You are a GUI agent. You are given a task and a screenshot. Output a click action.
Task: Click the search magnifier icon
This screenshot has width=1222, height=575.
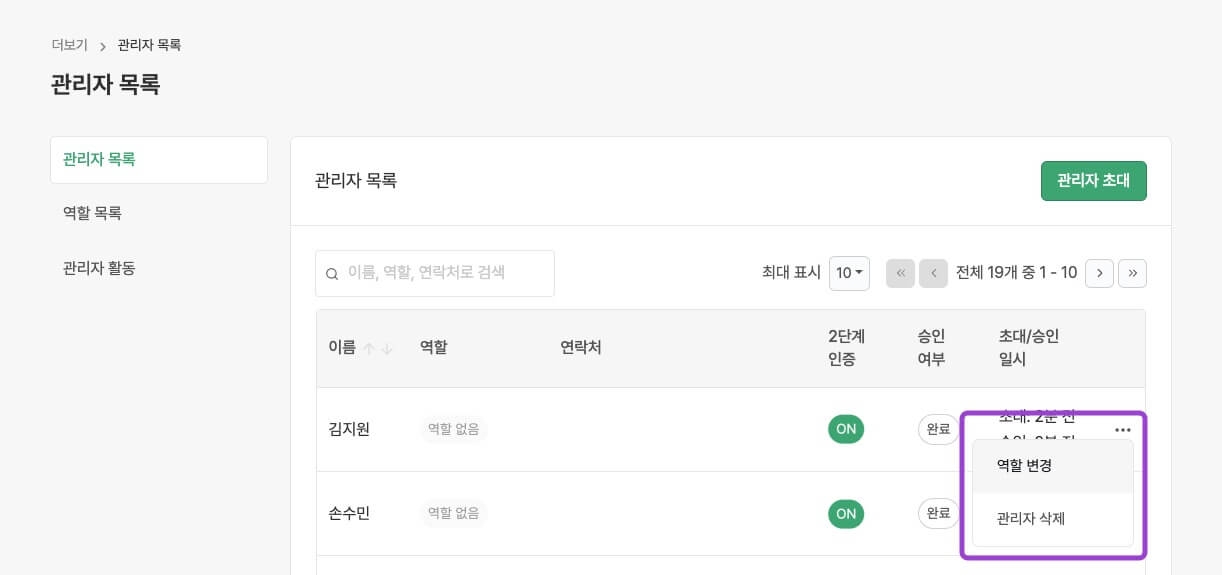(332, 273)
